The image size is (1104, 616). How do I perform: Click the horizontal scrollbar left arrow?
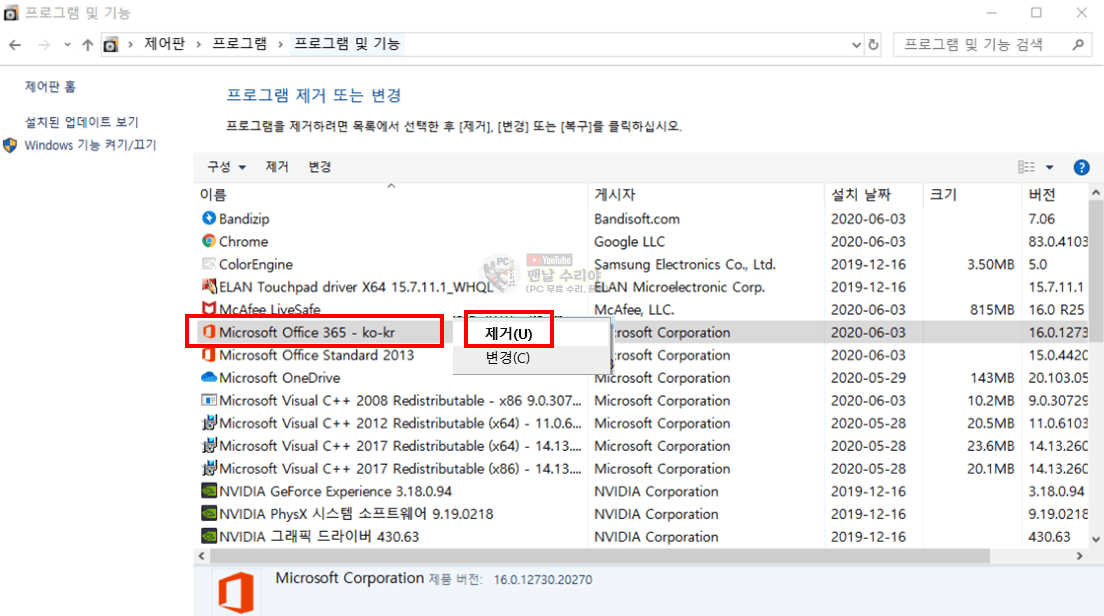[202, 556]
